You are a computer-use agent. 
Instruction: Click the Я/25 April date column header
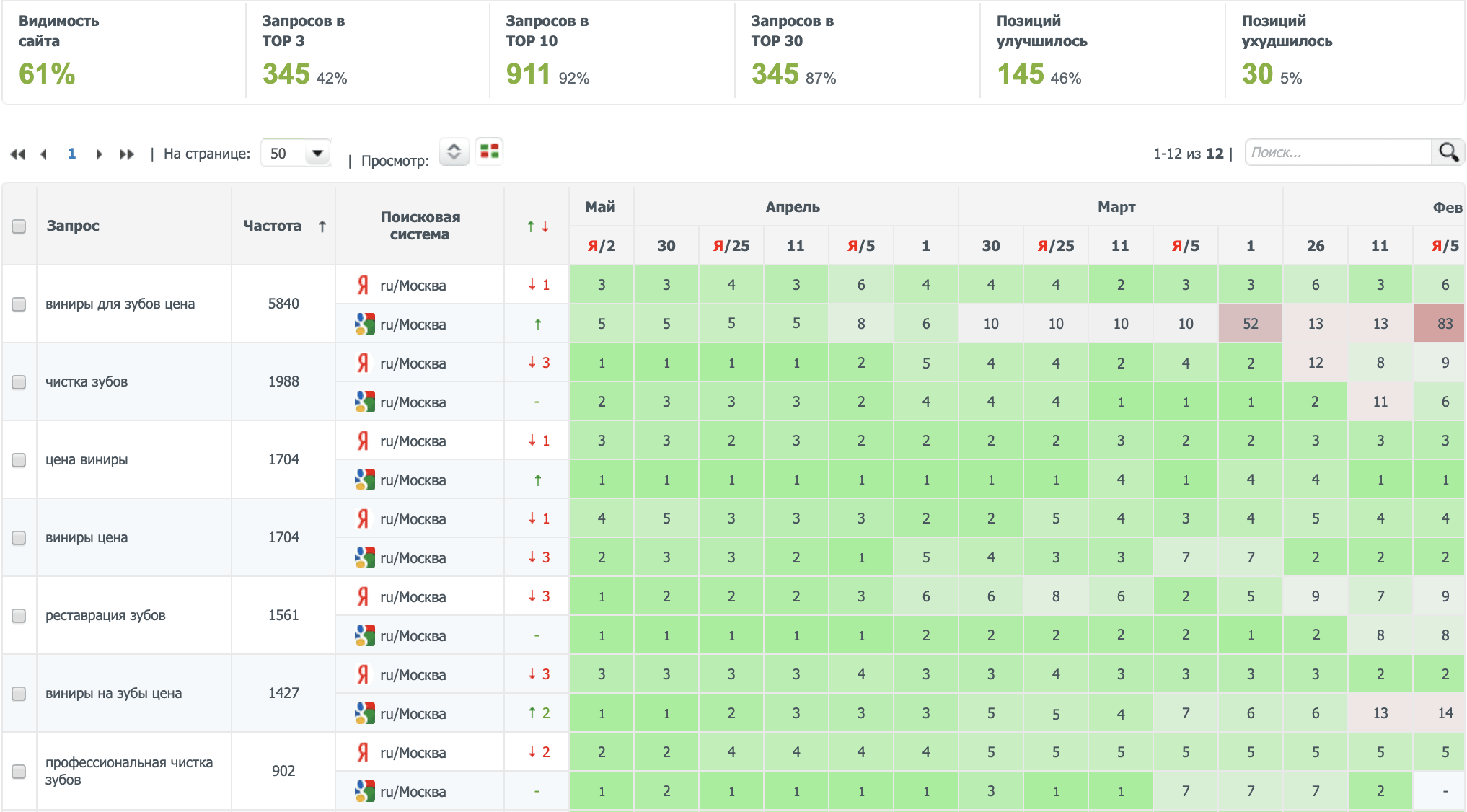click(731, 246)
